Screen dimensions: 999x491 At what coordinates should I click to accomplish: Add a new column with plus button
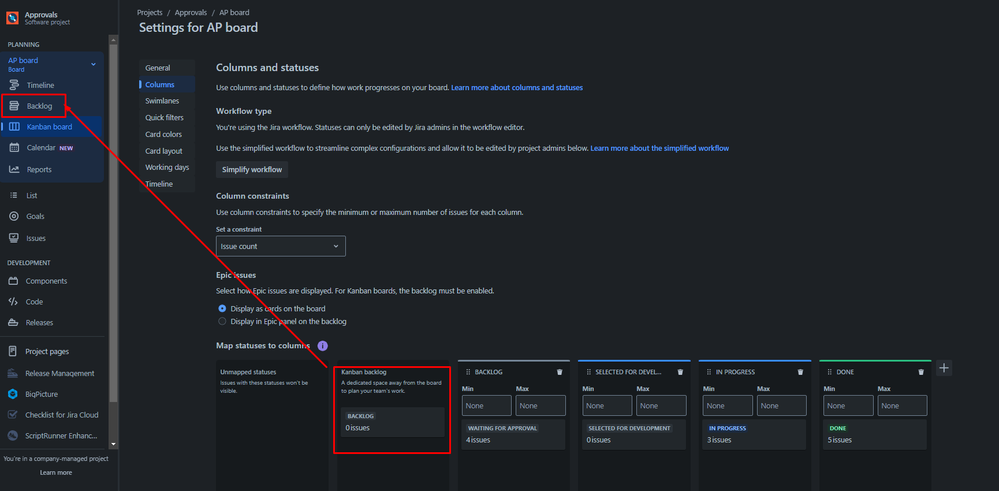tap(944, 367)
